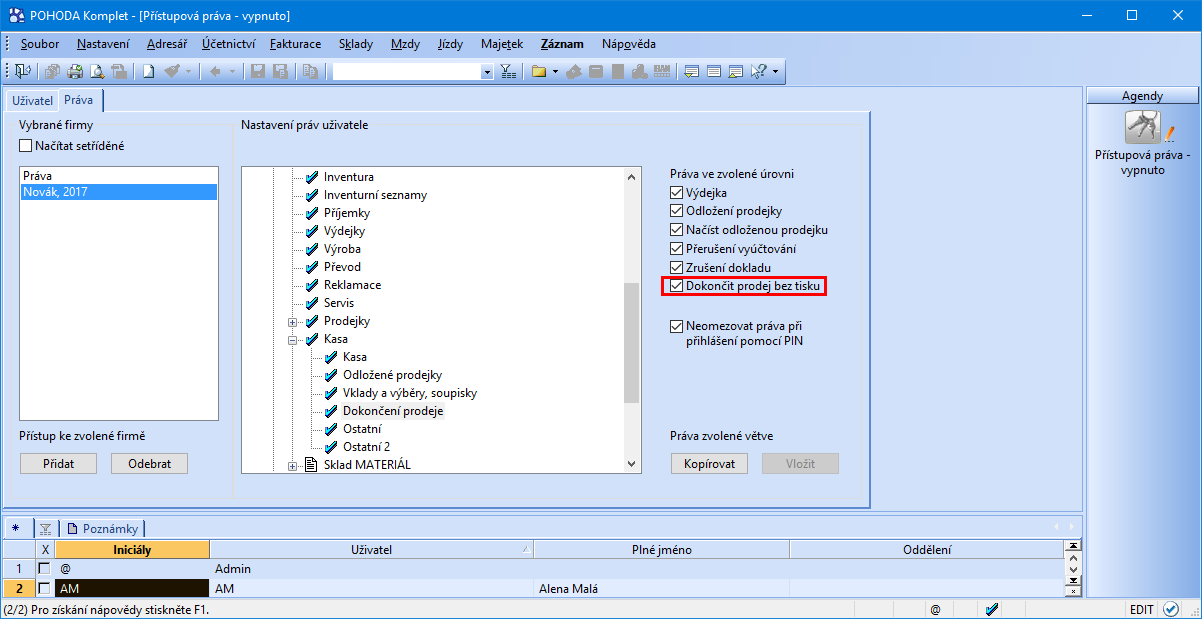Open dropdown arrow next to help icon

(774, 71)
